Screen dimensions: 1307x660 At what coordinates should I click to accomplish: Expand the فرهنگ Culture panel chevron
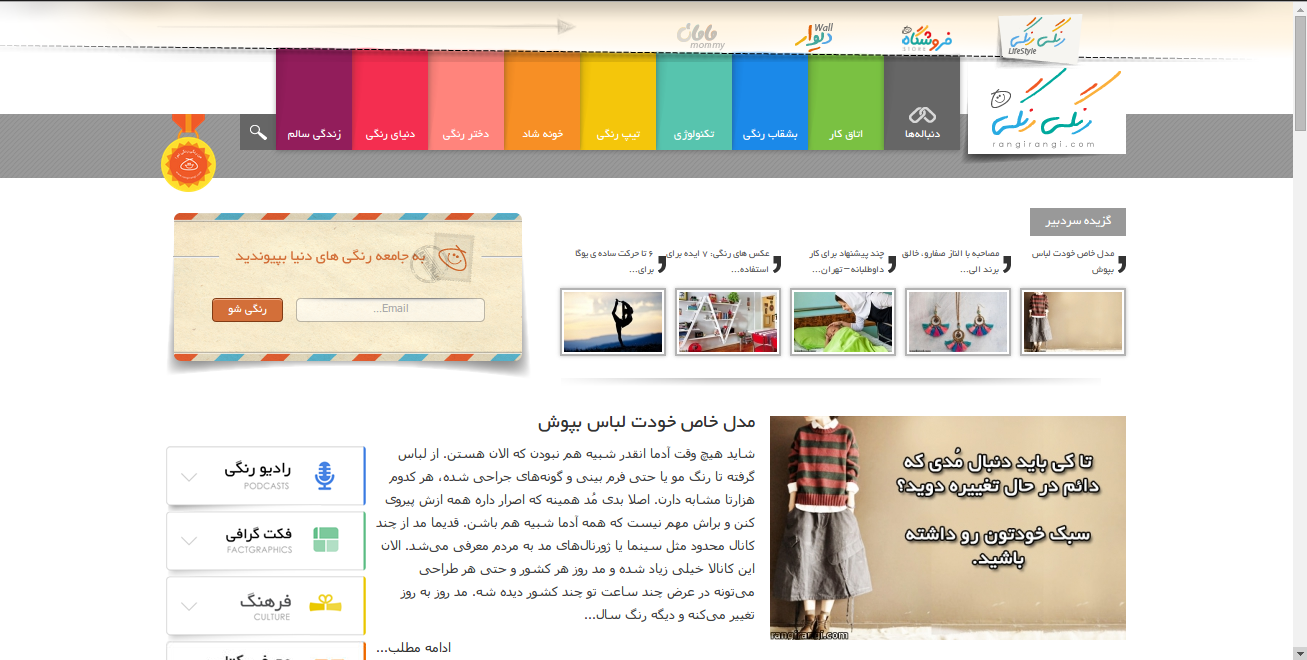pos(189,605)
